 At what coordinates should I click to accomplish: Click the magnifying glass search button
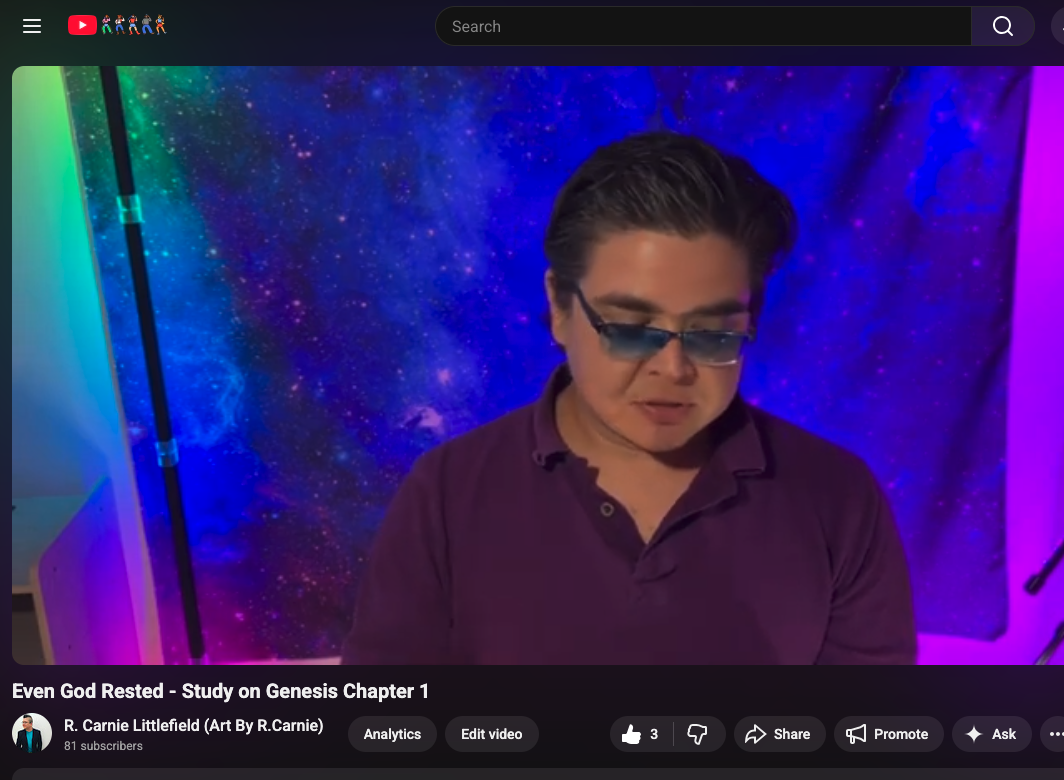tap(1002, 26)
